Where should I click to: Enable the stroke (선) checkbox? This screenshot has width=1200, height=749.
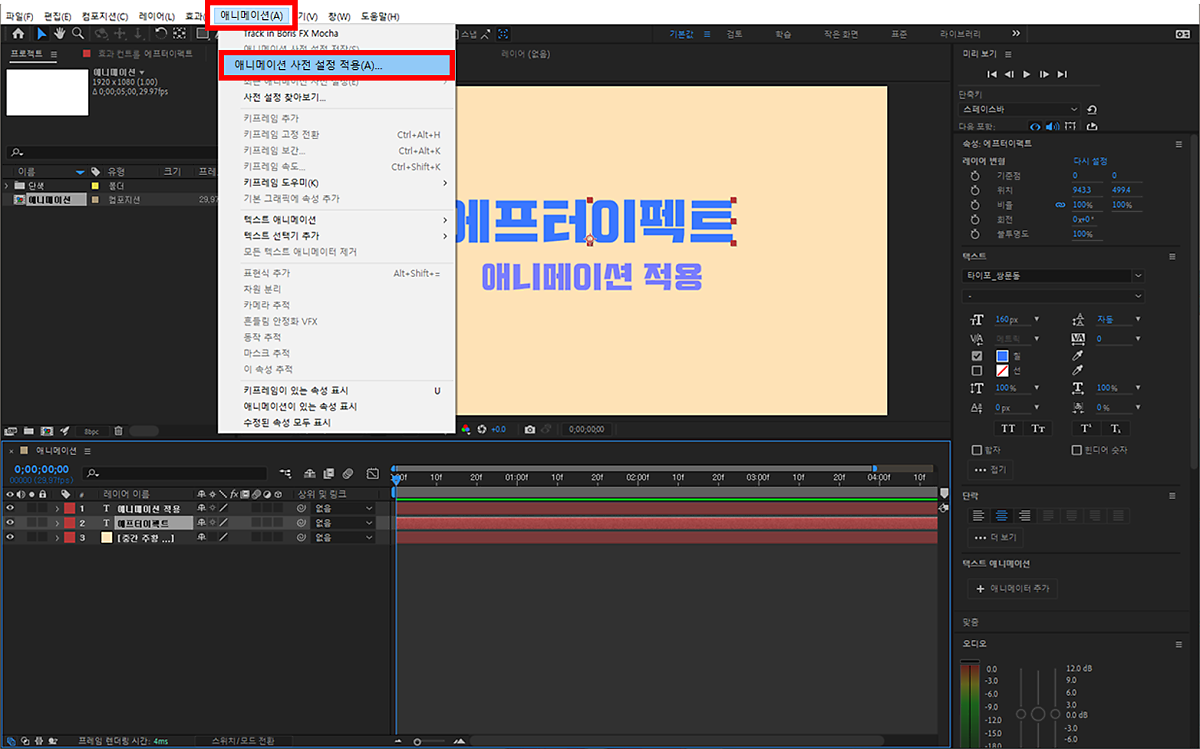pyautogui.click(x=977, y=371)
